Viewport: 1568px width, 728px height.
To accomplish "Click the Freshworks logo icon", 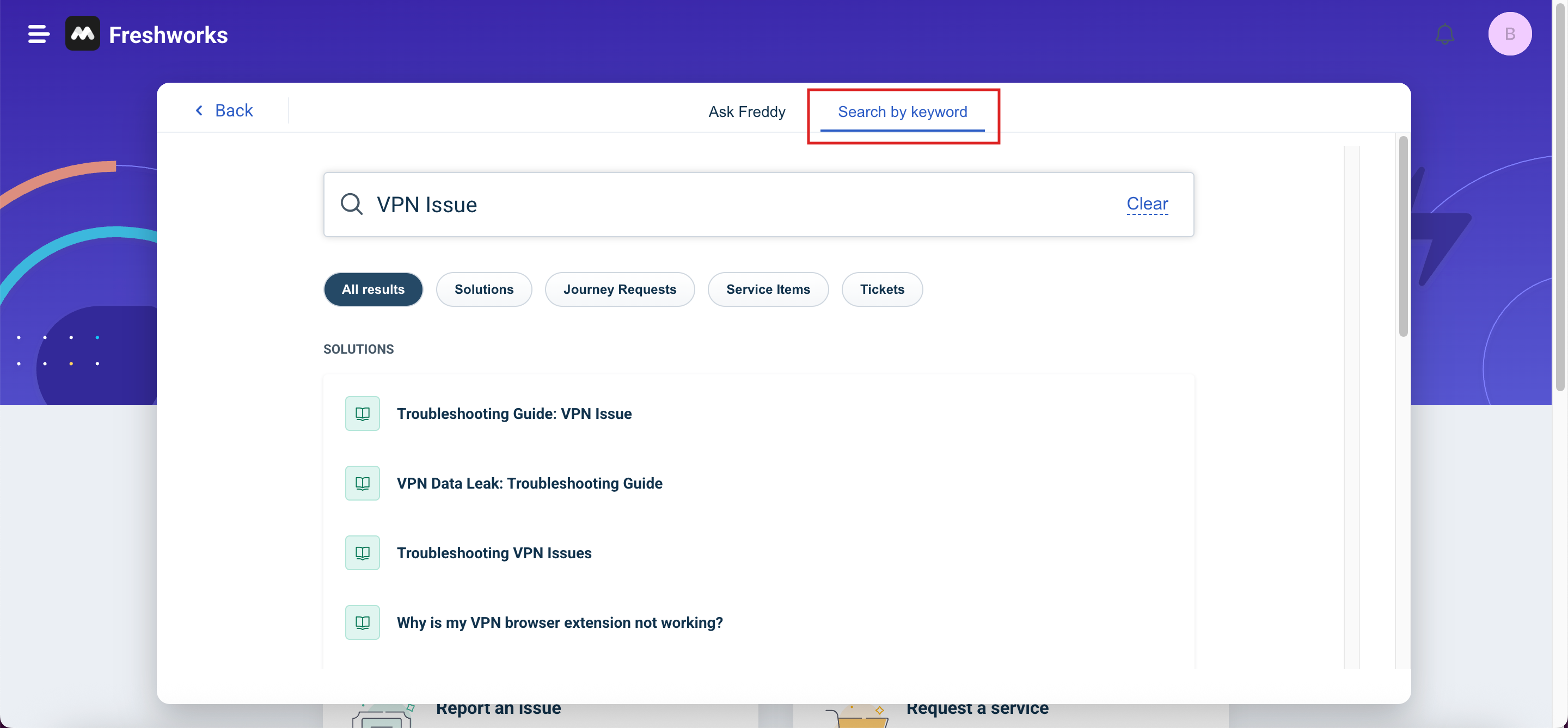I will coord(82,34).
